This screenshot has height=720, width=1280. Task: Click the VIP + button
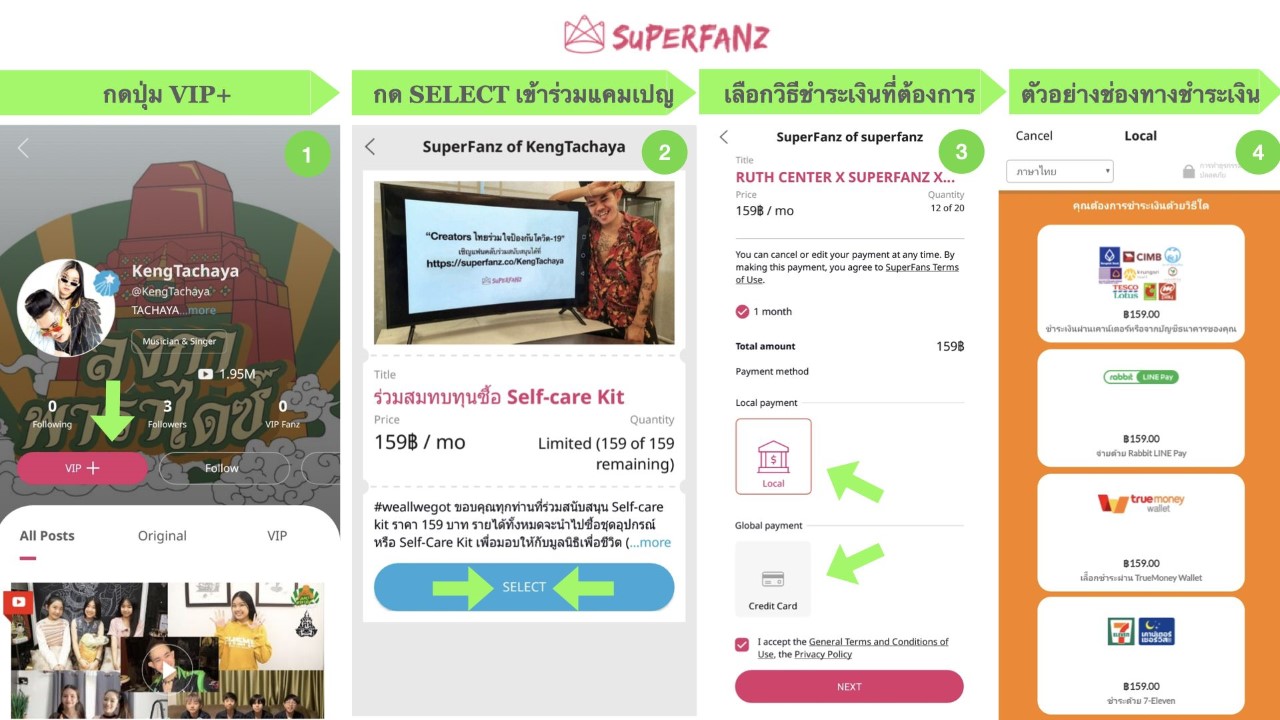82,468
